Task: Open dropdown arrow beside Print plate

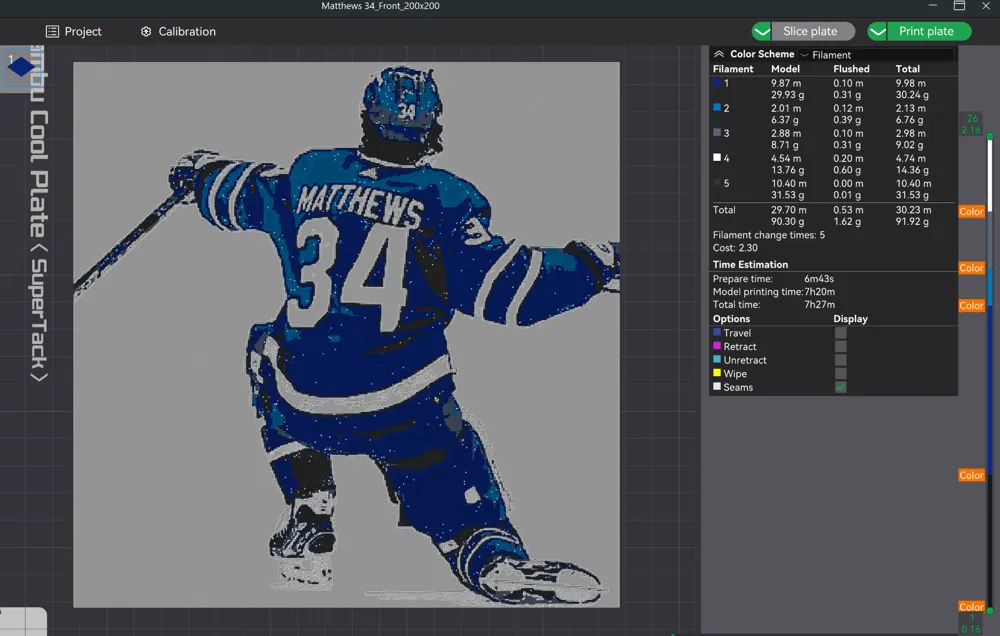Action: (878, 31)
